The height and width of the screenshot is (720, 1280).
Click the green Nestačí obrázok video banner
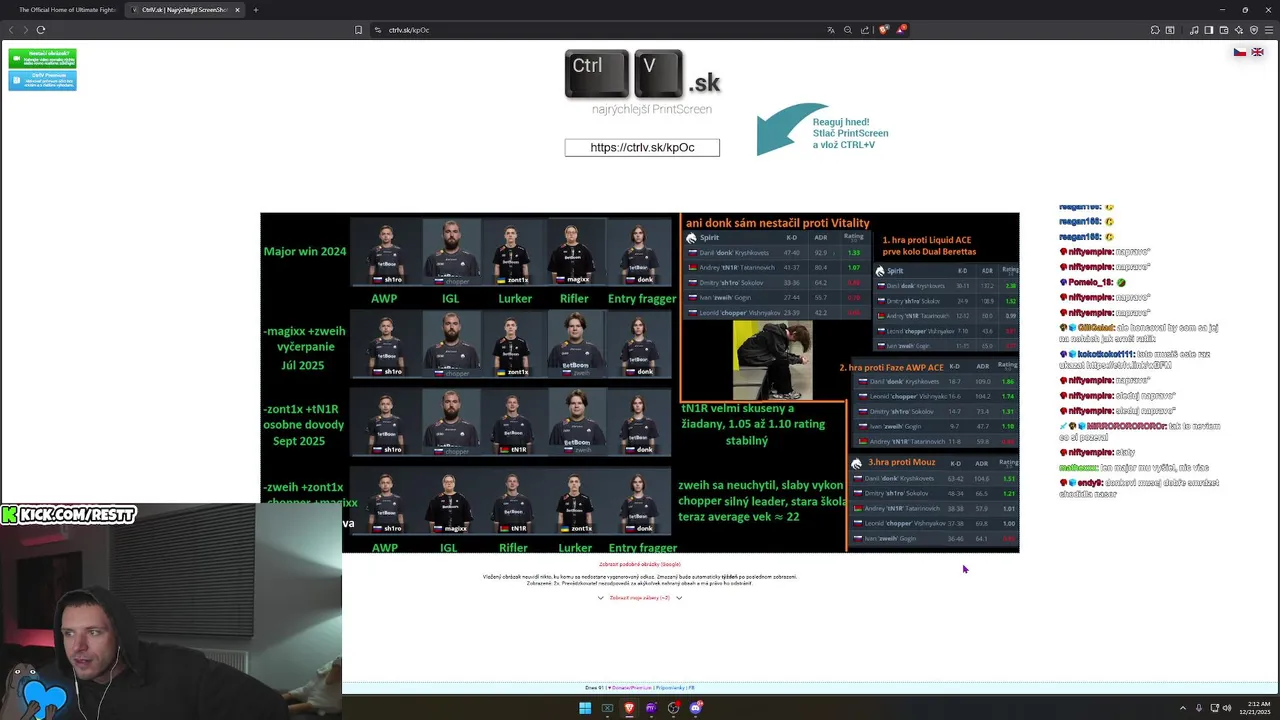click(x=42, y=58)
